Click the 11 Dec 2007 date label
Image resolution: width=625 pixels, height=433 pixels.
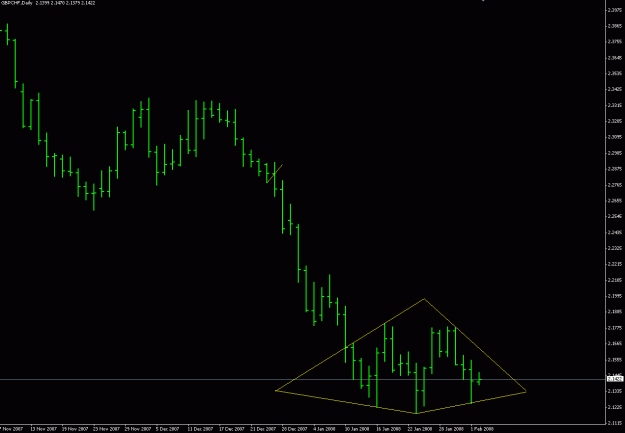coord(200,429)
